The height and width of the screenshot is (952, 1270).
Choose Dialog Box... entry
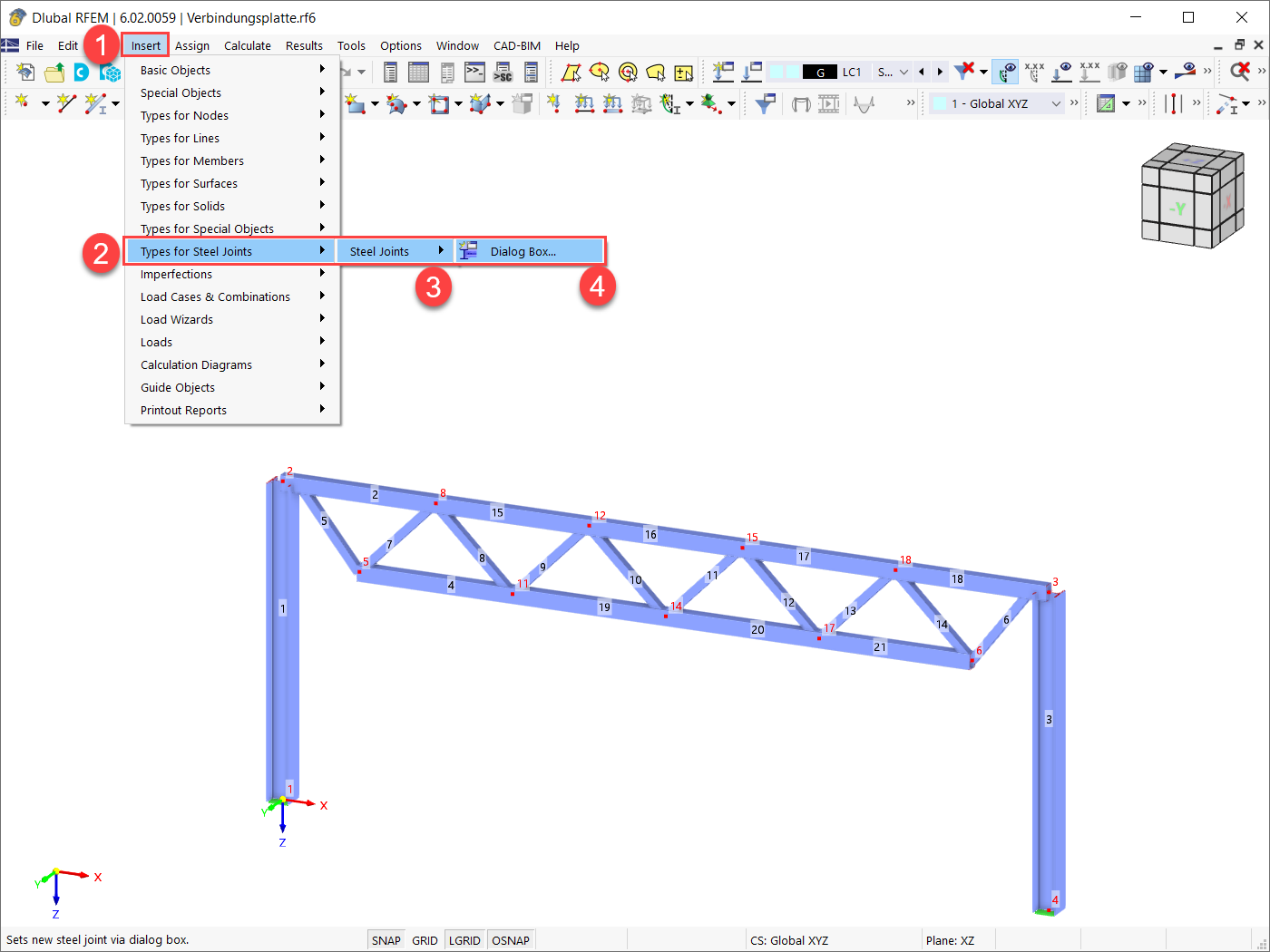click(x=529, y=251)
